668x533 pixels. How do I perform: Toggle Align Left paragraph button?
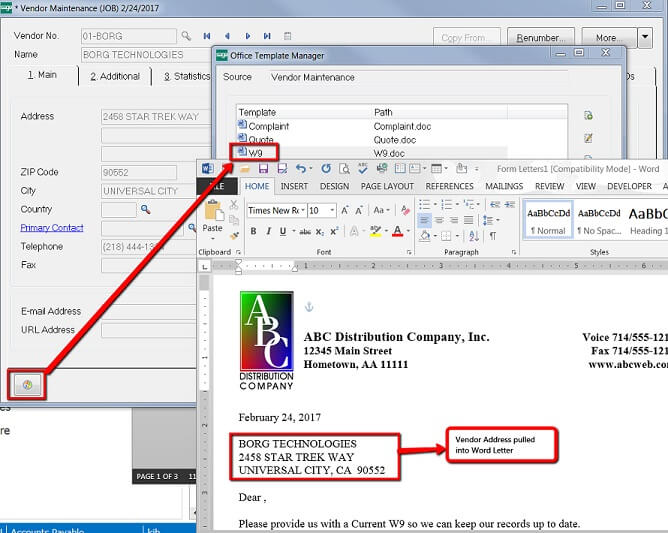(x=424, y=220)
